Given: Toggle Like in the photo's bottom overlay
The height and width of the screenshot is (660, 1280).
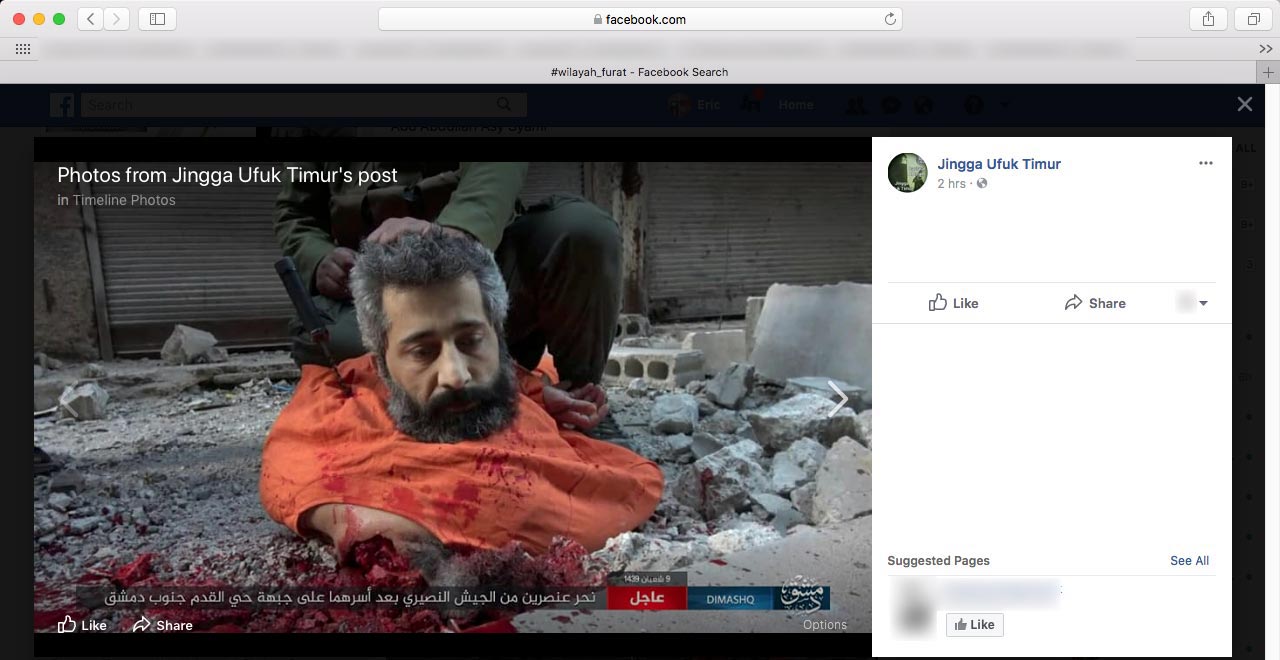Looking at the screenshot, I should (82, 625).
